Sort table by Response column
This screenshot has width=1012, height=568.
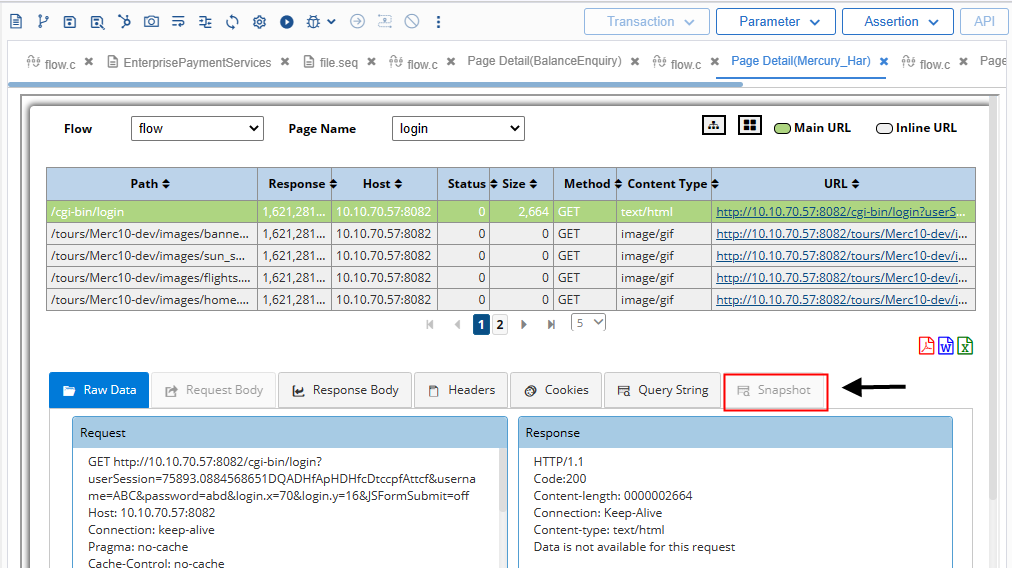333,184
